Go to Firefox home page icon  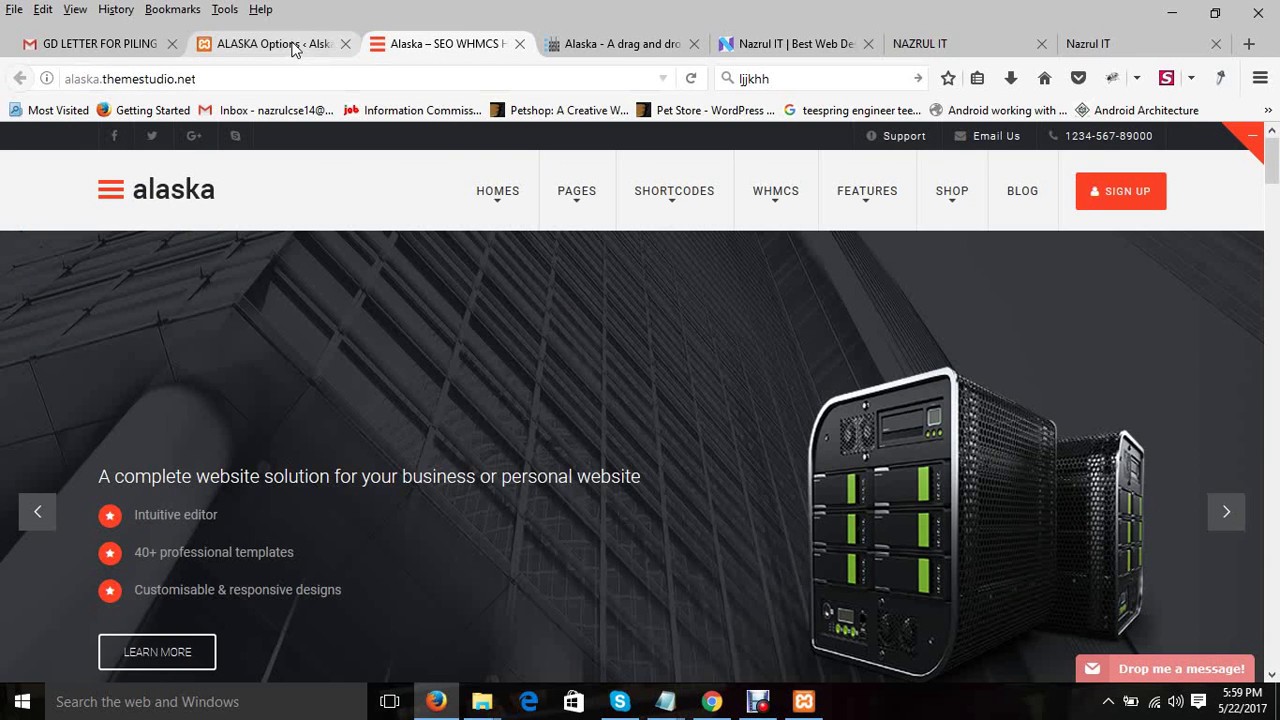pos(1044,78)
